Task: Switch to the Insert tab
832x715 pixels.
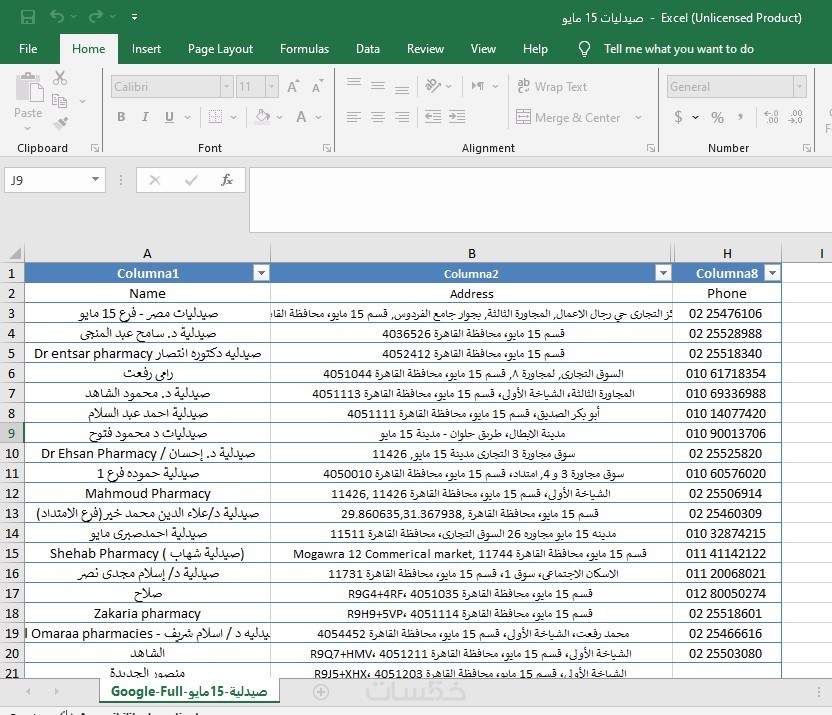Action: 146,49
